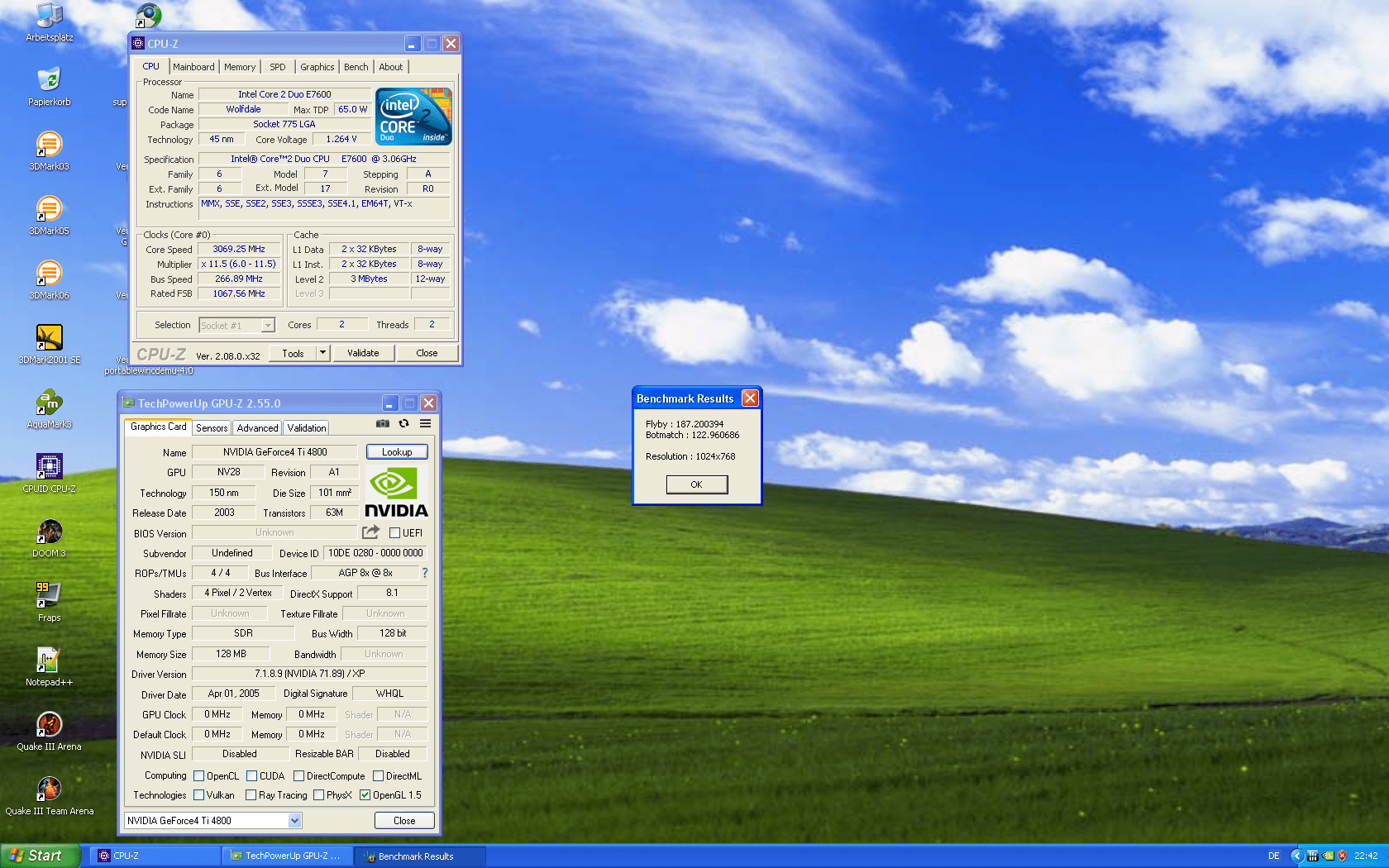The width and height of the screenshot is (1389, 868).
Task: Take a screenshot with GPU-Z camera icon
Action: 383,423
